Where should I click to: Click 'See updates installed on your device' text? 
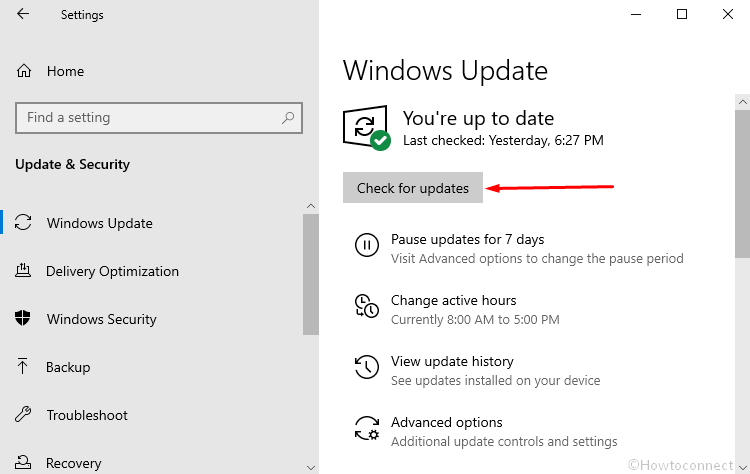(496, 381)
